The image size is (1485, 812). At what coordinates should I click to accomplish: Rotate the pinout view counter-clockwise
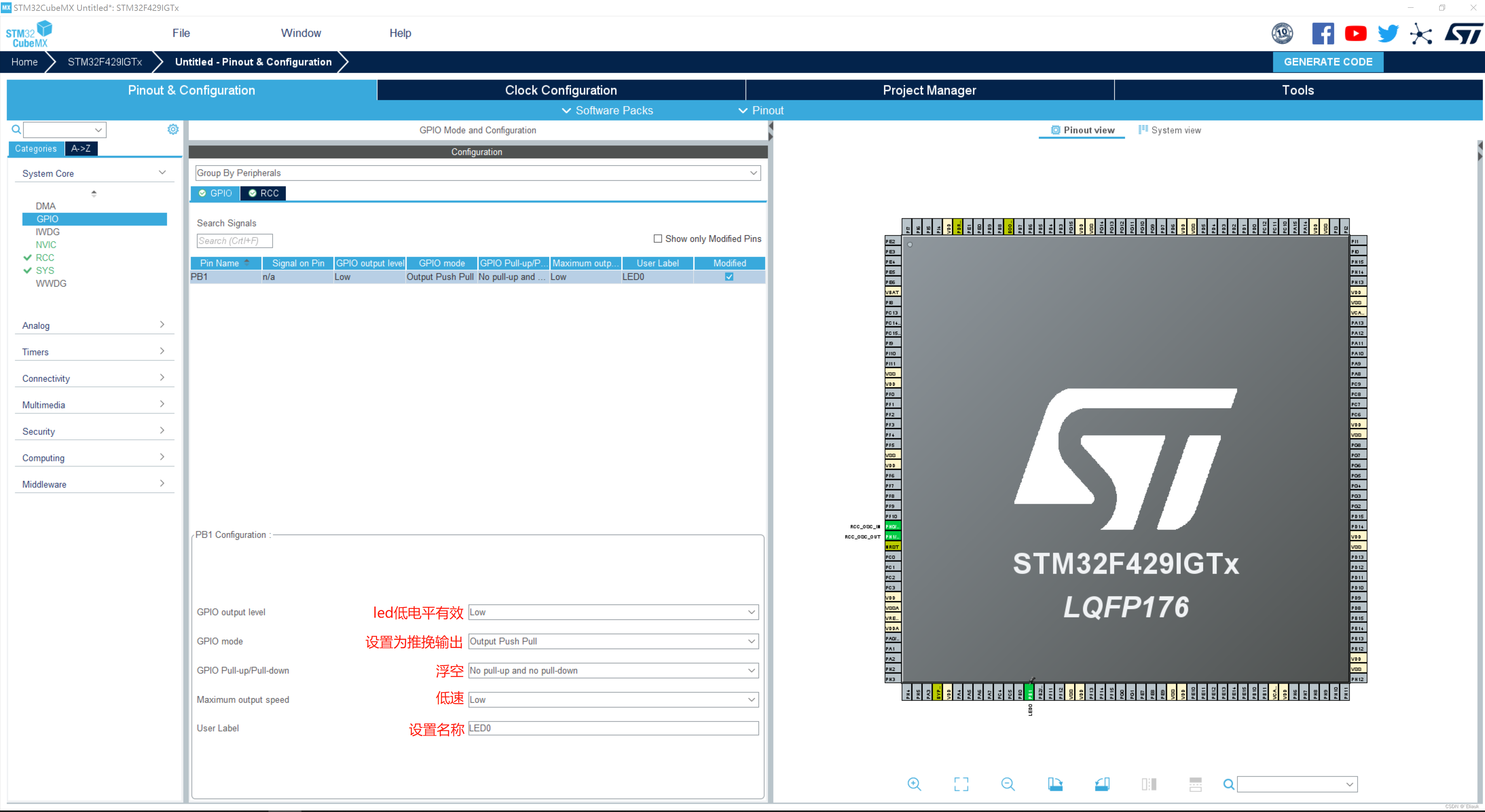click(1102, 784)
